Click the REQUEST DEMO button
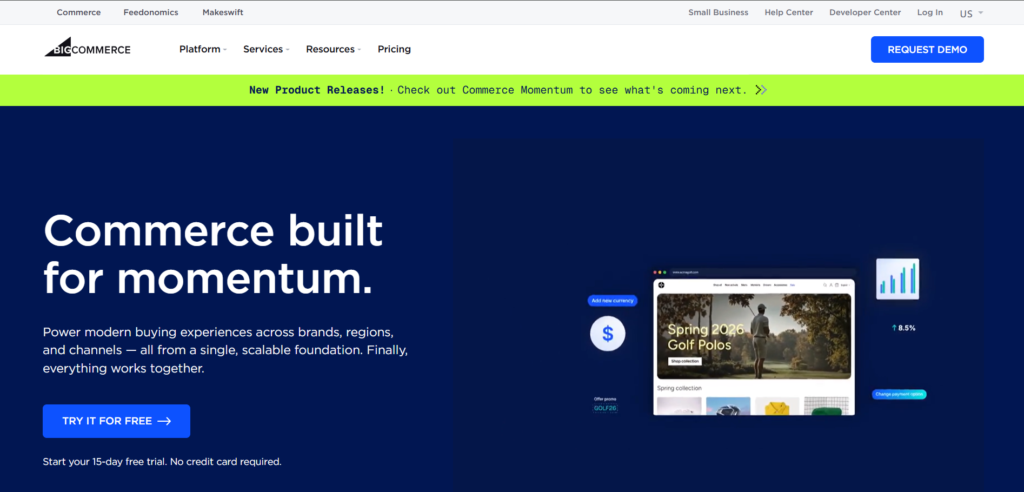The image size is (1024, 492). pos(927,50)
